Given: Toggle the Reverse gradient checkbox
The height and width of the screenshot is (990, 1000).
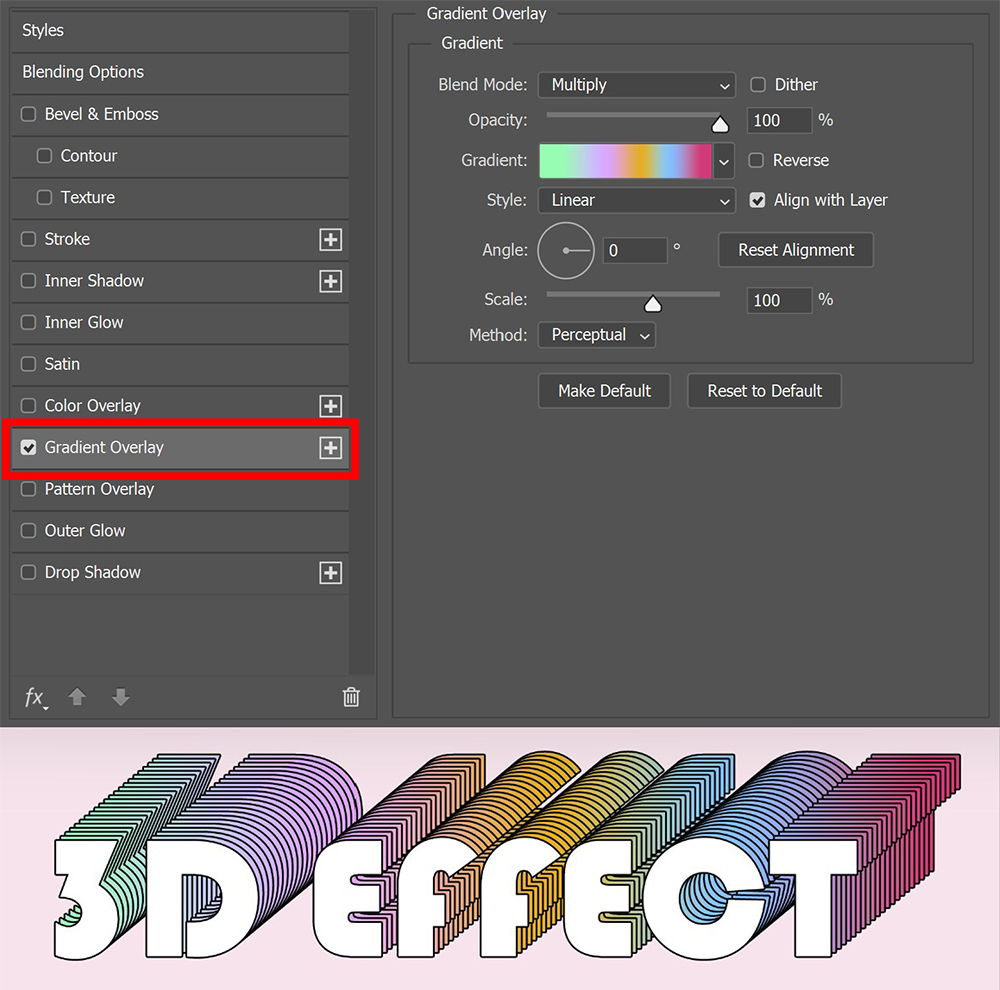Looking at the screenshot, I should tap(756, 160).
